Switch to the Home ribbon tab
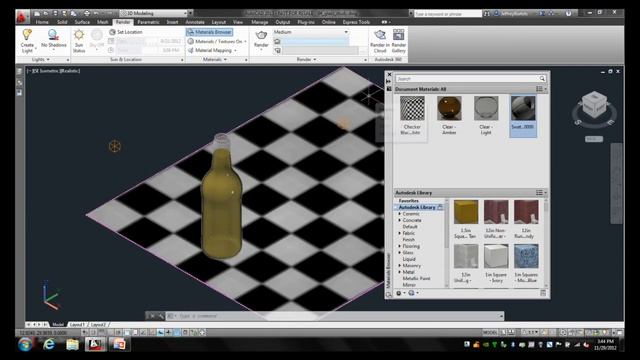640x360 pixels. (x=42, y=22)
